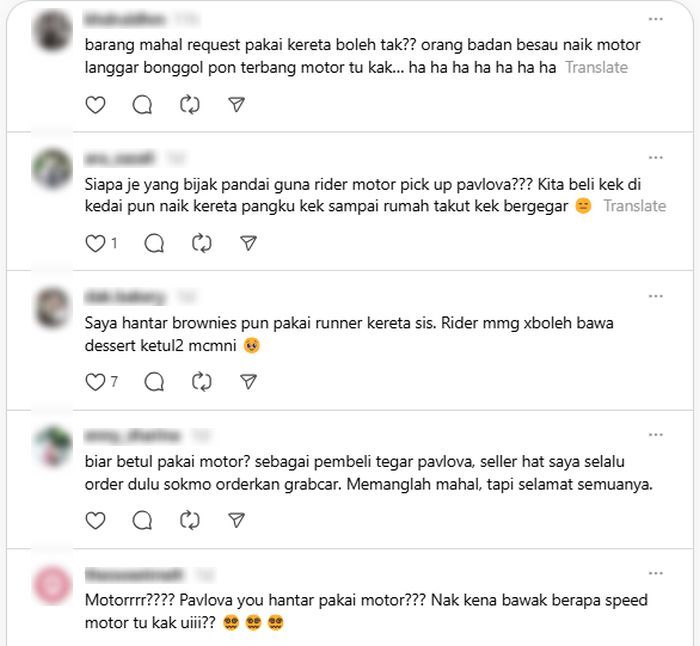Open the pink avatar commenter's profile
Viewport: 700px width, 646px height.
tap(53, 585)
